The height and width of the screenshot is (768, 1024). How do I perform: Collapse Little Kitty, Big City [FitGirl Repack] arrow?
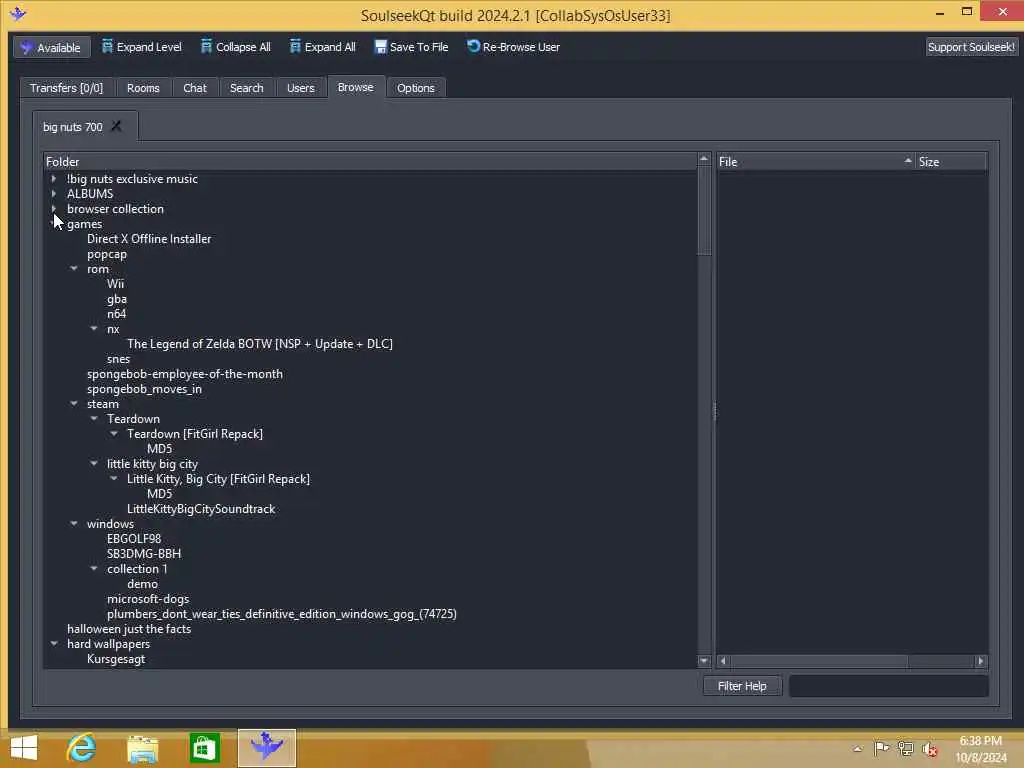(114, 479)
